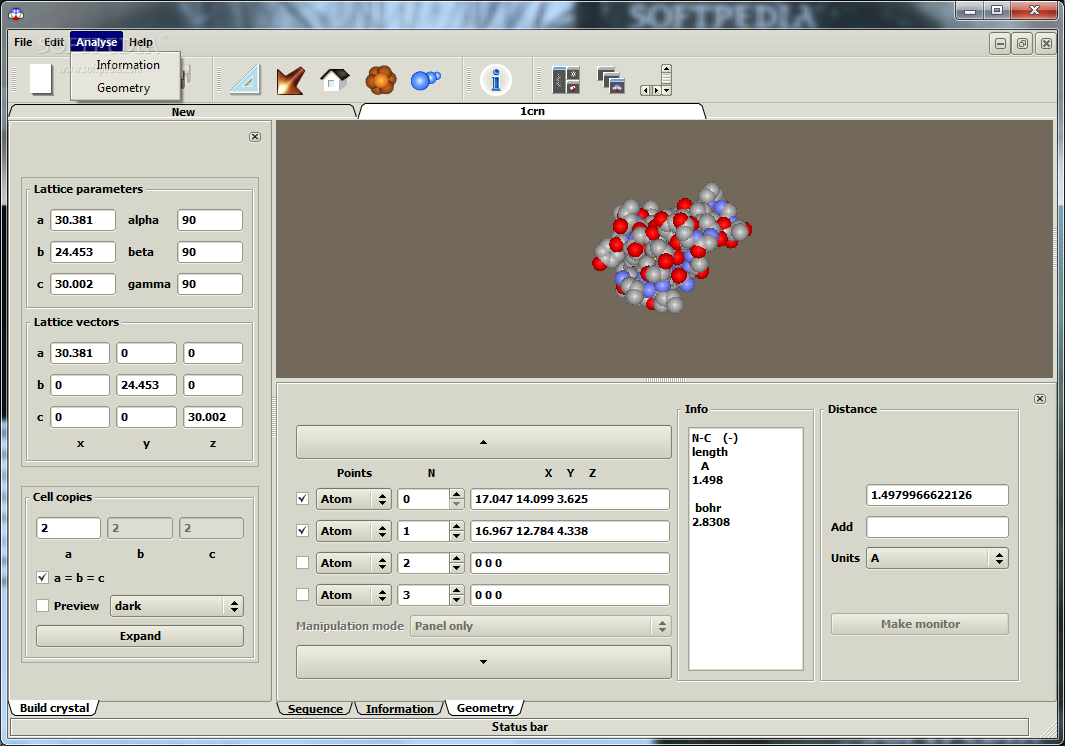Open the File menu

point(23,42)
